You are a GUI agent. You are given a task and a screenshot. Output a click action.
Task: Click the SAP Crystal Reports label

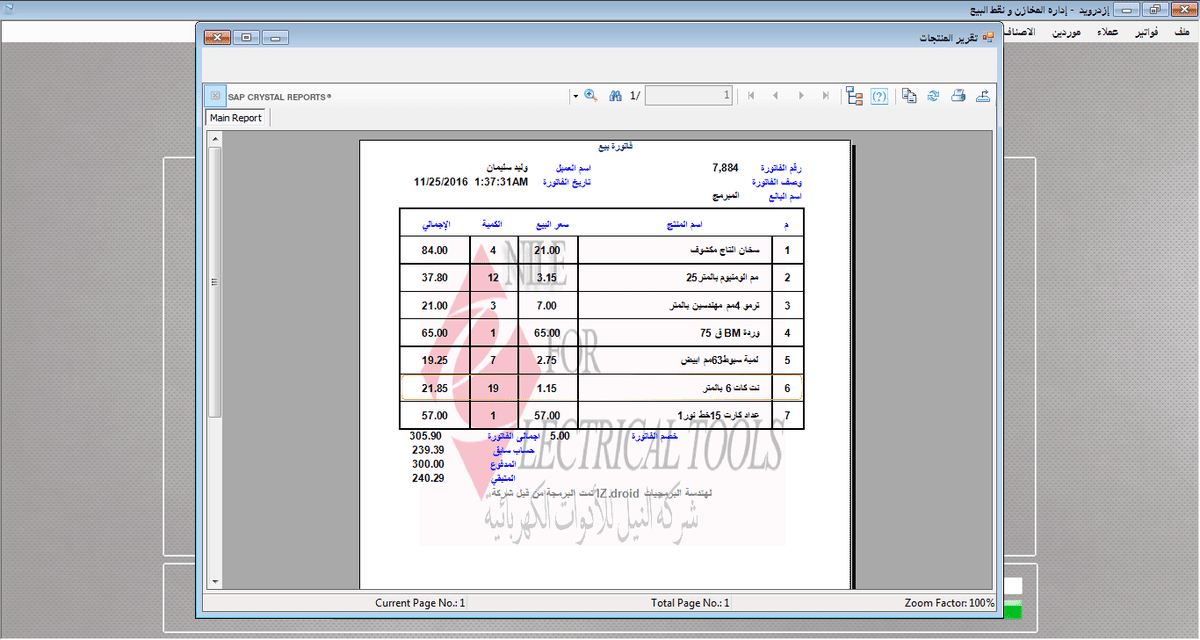click(x=280, y=97)
